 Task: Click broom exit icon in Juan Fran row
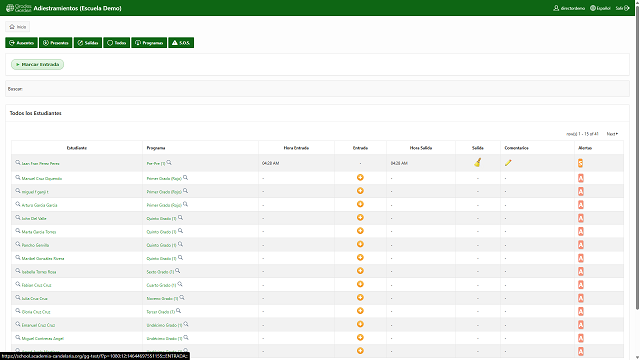pyautogui.click(x=478, y=162)
